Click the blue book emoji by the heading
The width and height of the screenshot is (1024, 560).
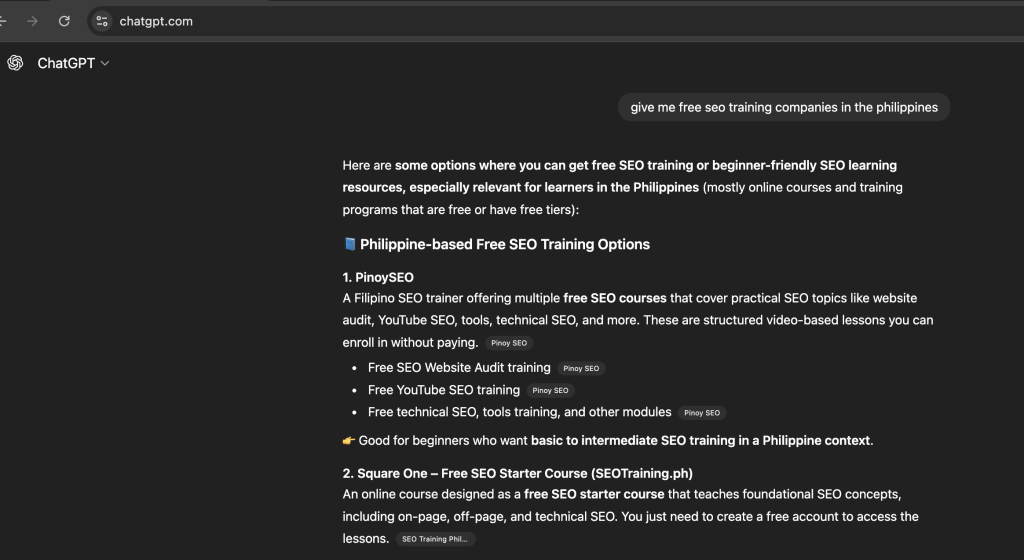350,244
